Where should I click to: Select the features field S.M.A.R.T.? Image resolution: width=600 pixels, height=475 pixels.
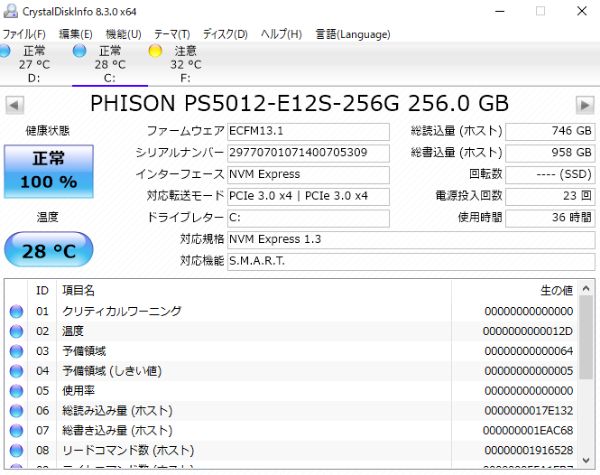coord(411,261)
